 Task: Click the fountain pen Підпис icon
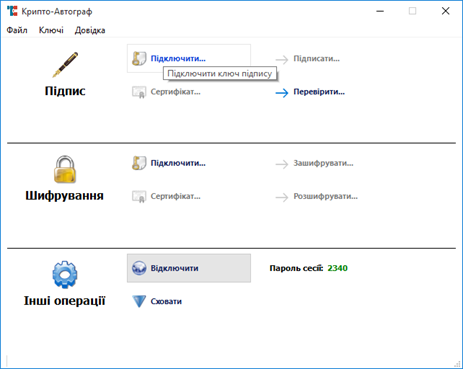tap(65, 65)
